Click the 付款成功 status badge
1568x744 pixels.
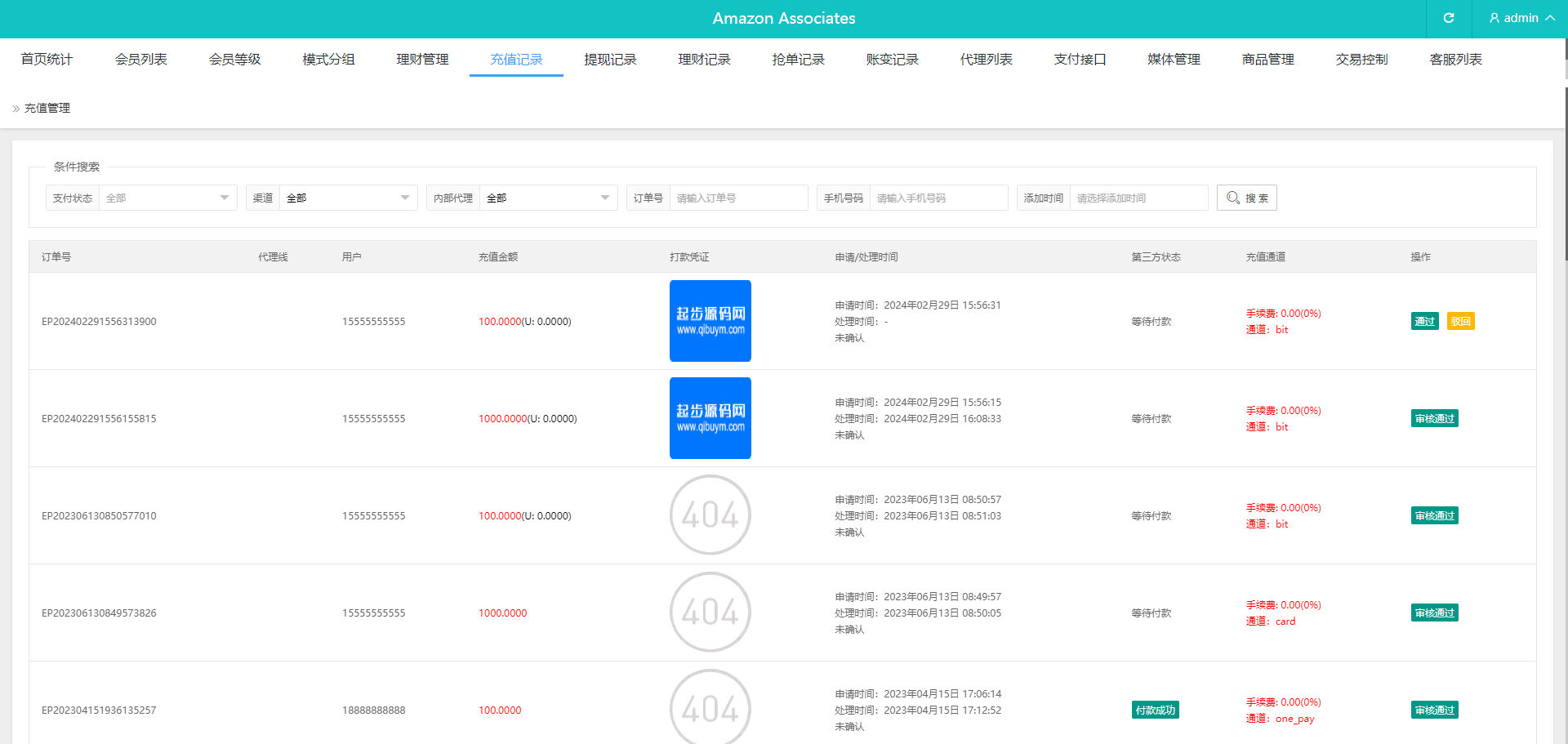coord(1155,710)
